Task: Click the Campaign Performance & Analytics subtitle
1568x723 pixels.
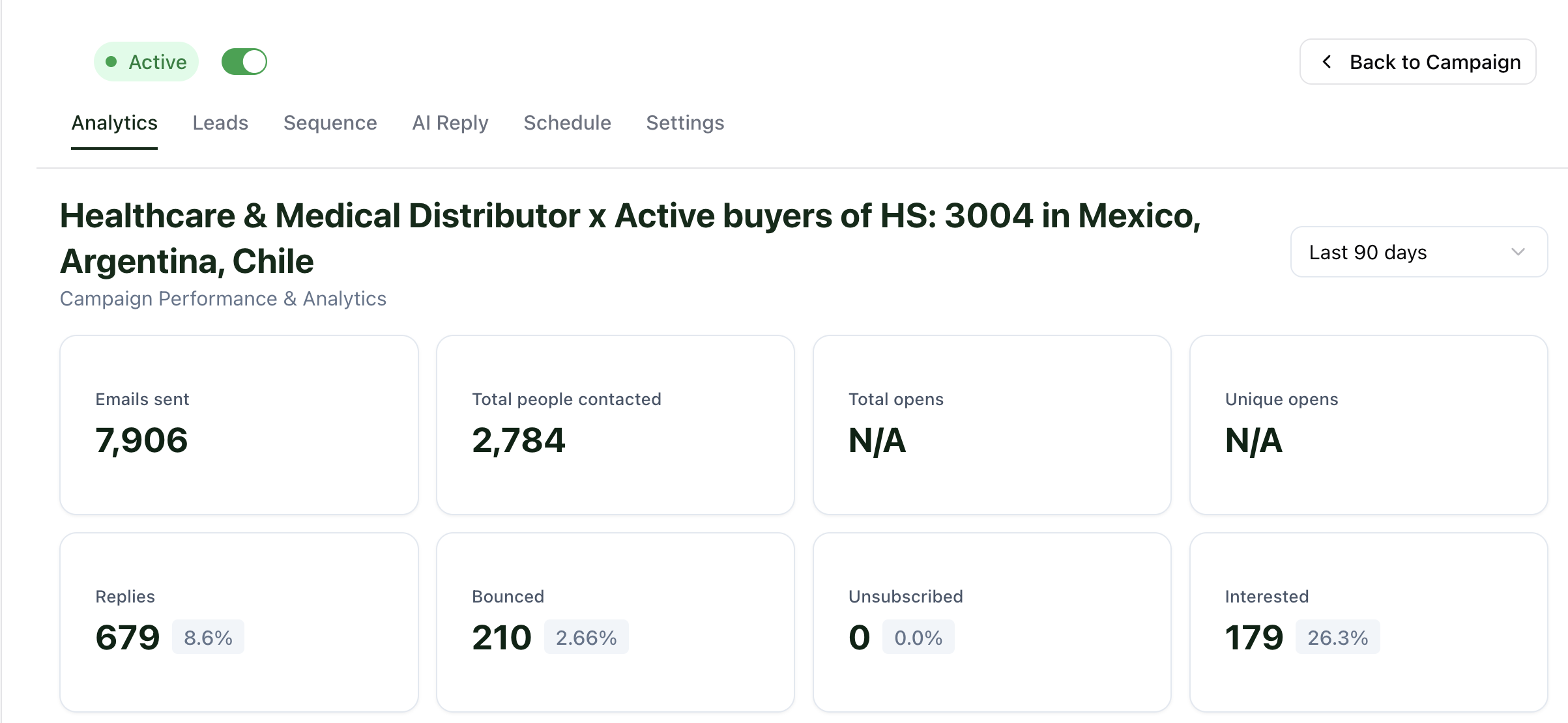Action: tap(223, 298)
